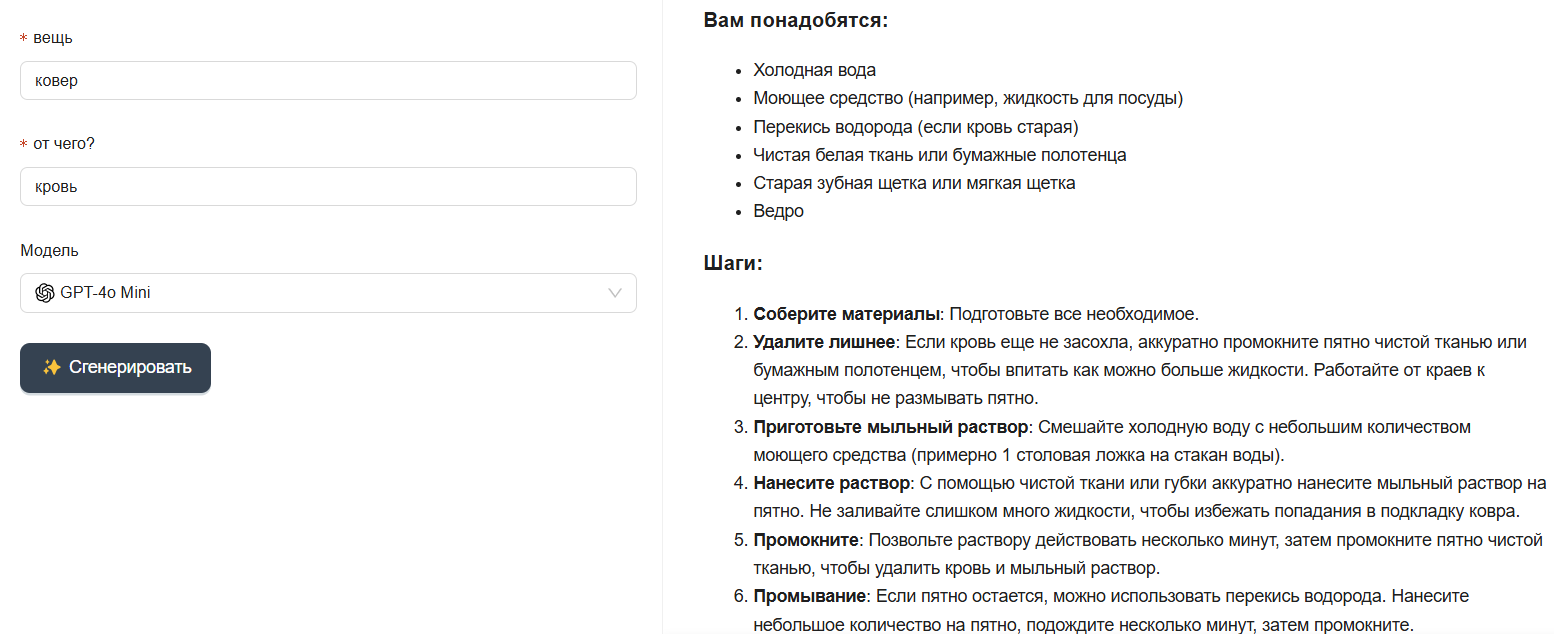
Task: Open the model selector showing GPT-4o Mini
Action: pos(328,292)
